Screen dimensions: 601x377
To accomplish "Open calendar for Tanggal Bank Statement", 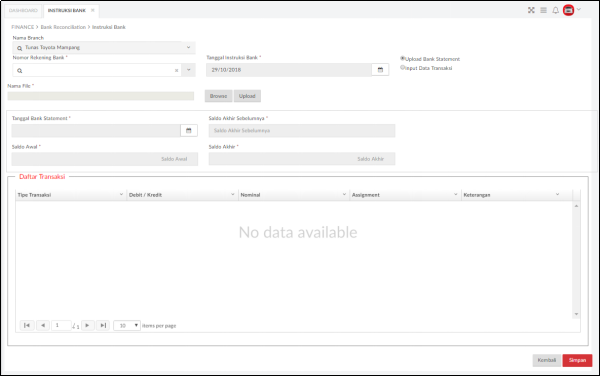I will coord(189,131).
